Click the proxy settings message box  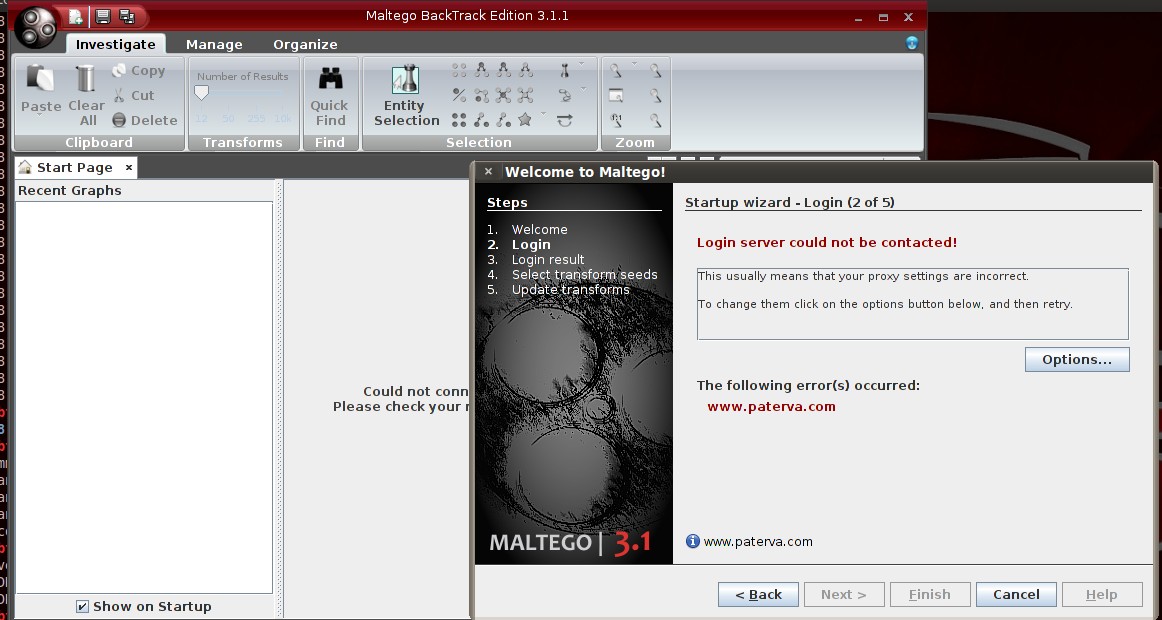coord(912,304)
